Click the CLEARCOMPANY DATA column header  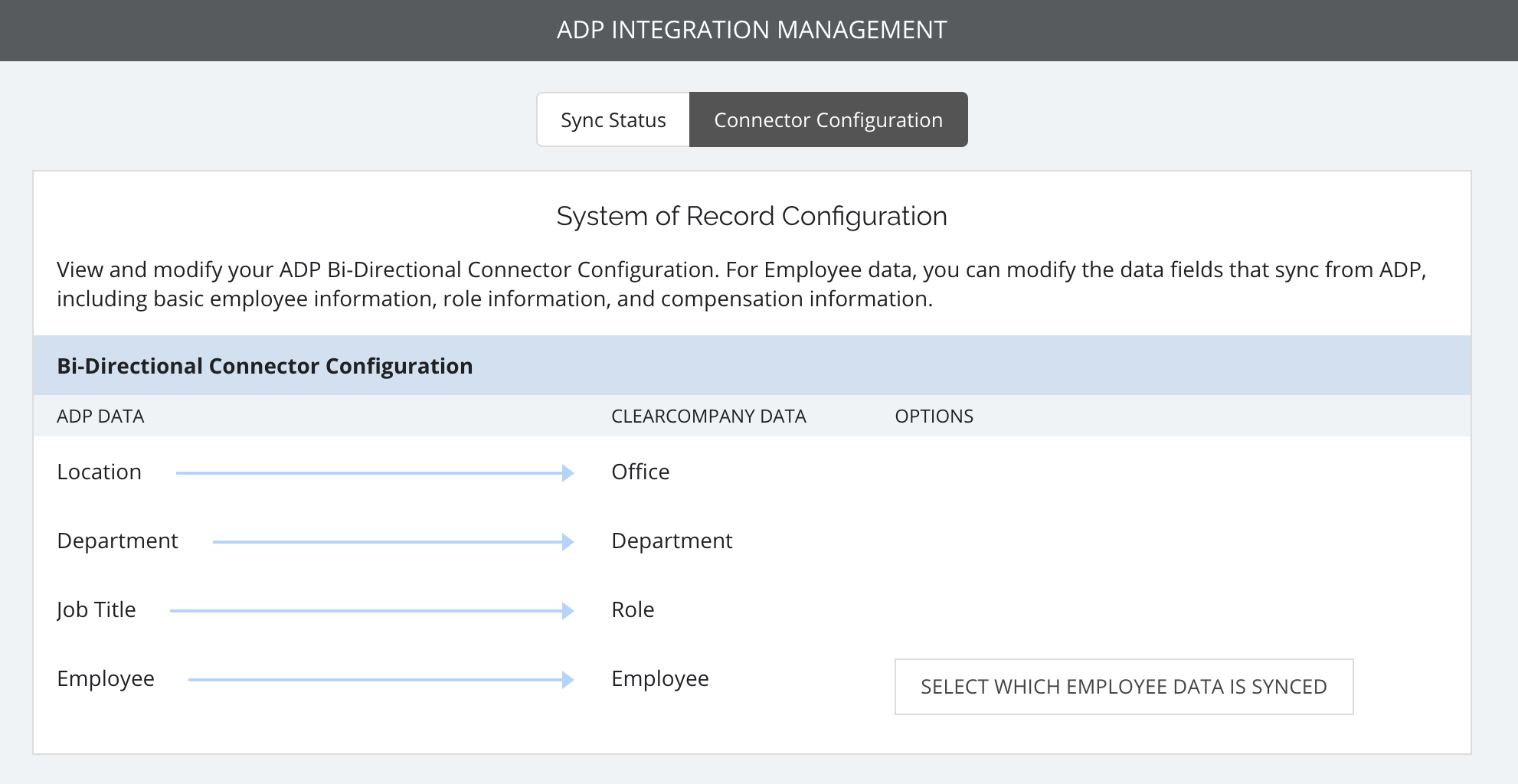tap(708, 416)
